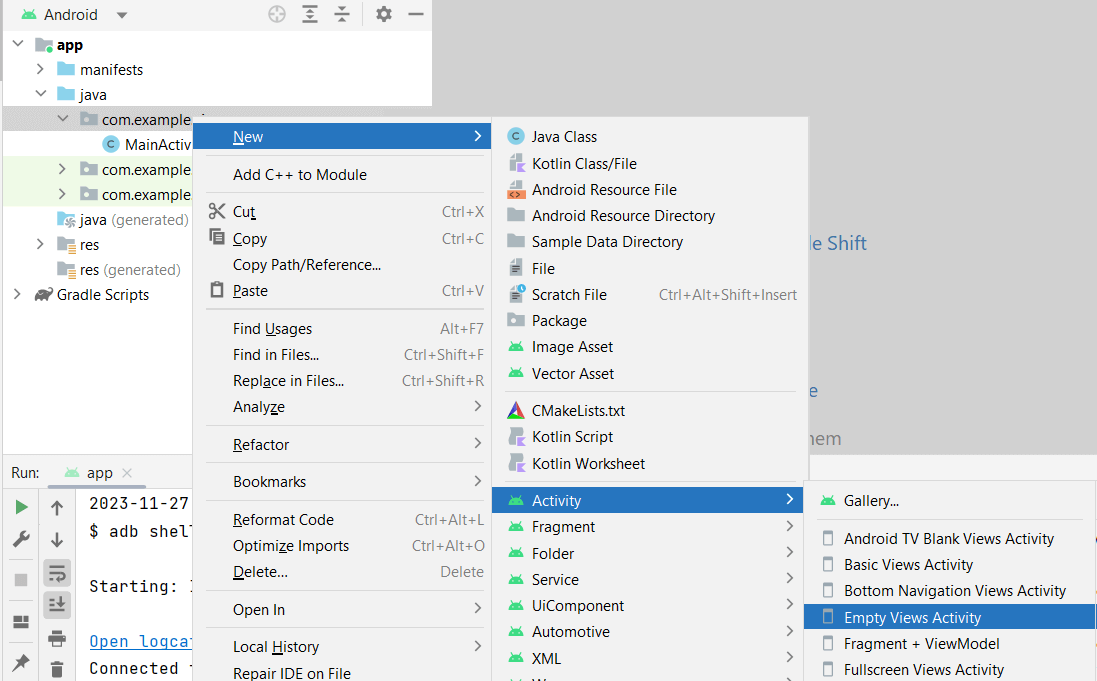Image resolution: width=1097 pixels, height=681 pixels.
Task: Select Empty Views Activity from submenu
Action: coord(912,618)
